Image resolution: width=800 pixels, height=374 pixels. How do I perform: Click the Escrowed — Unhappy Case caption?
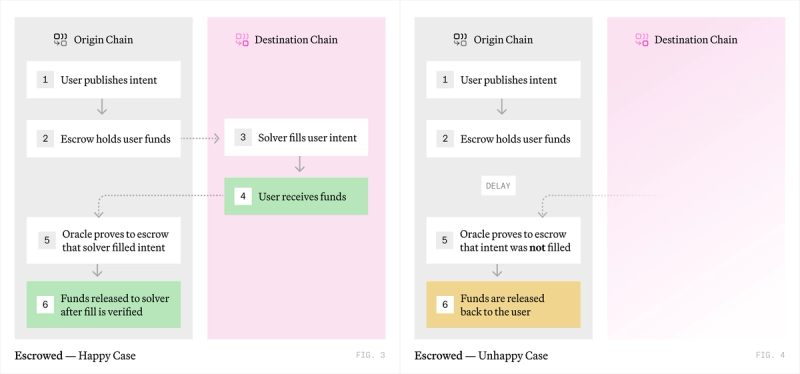(x=481, y=355)
